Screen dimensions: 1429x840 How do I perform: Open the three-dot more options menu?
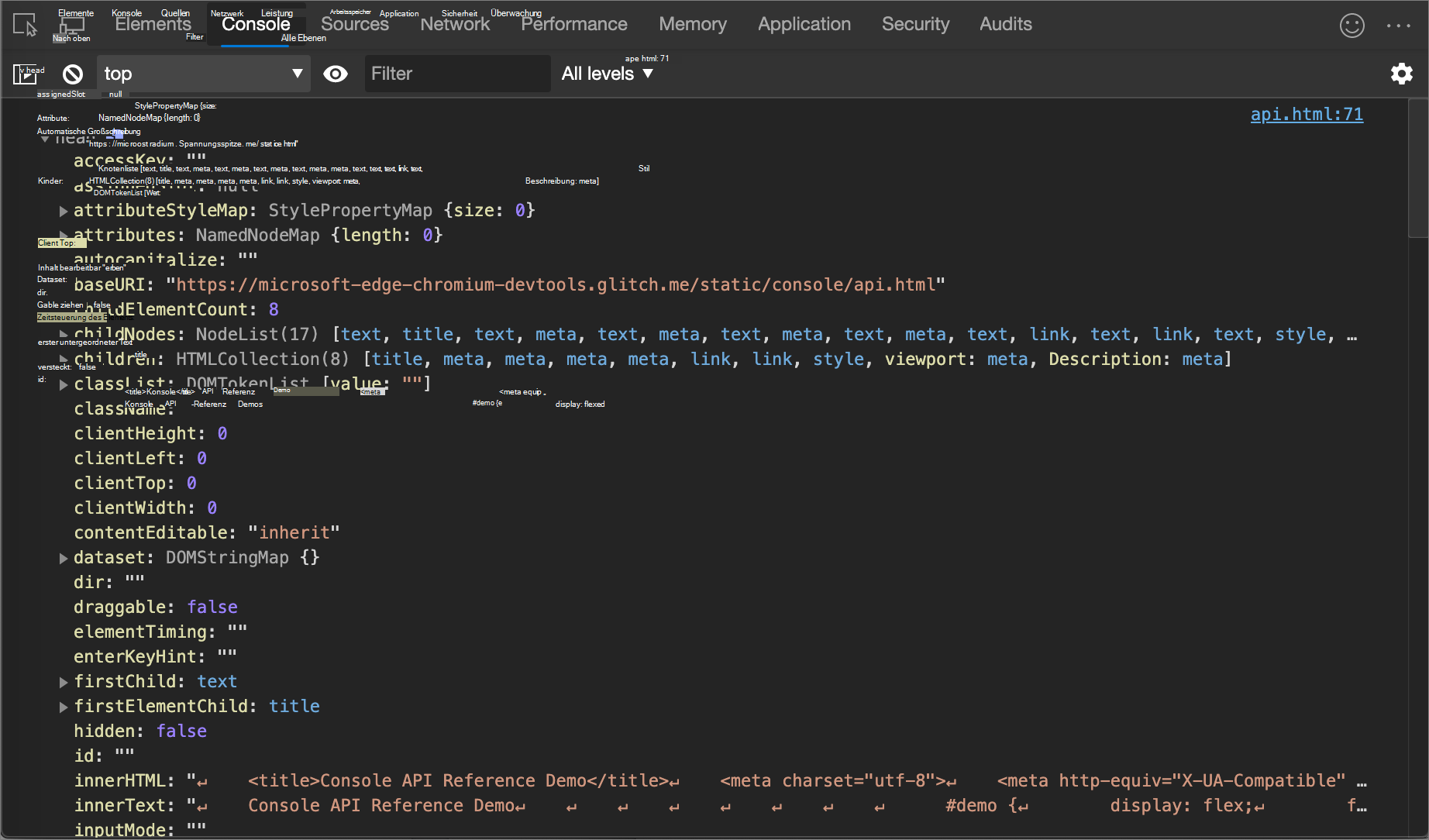coord(1398,26)
